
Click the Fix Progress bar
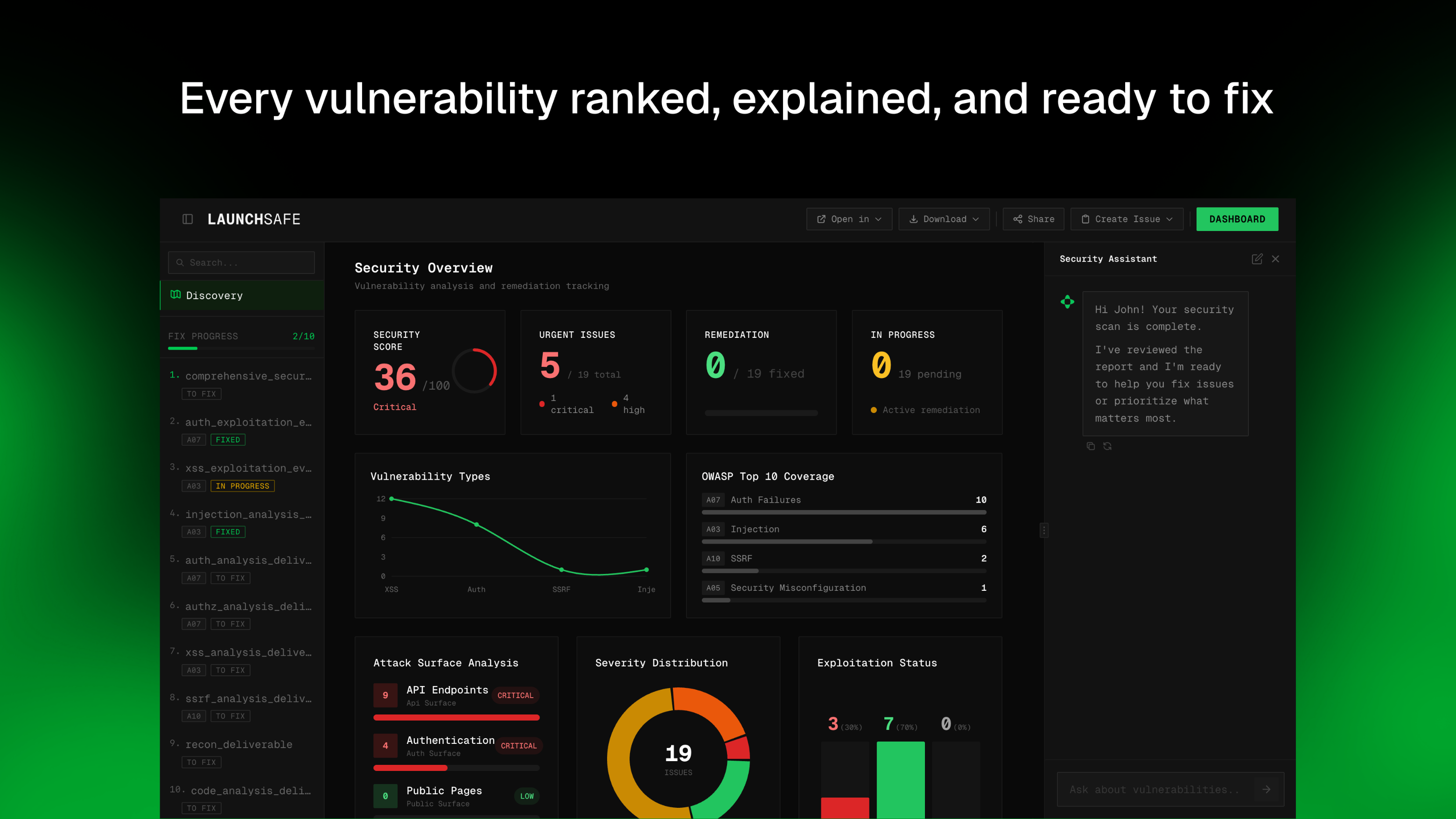[241, 348]
